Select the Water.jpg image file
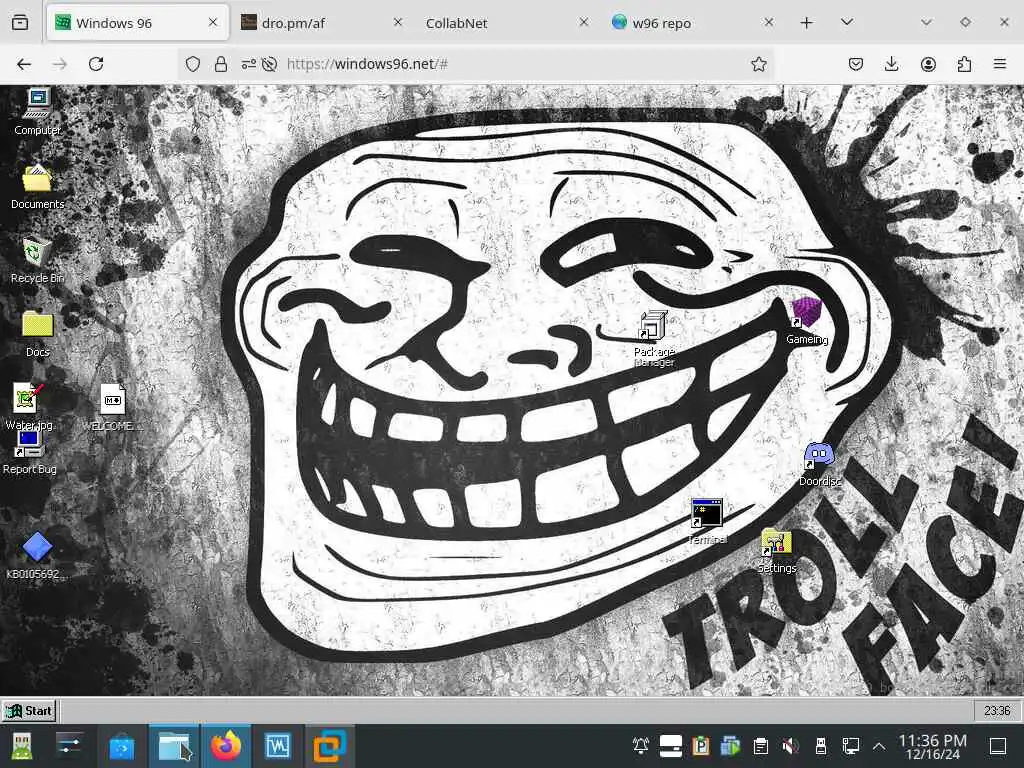The image size is (1024, 768). [29, 406]
